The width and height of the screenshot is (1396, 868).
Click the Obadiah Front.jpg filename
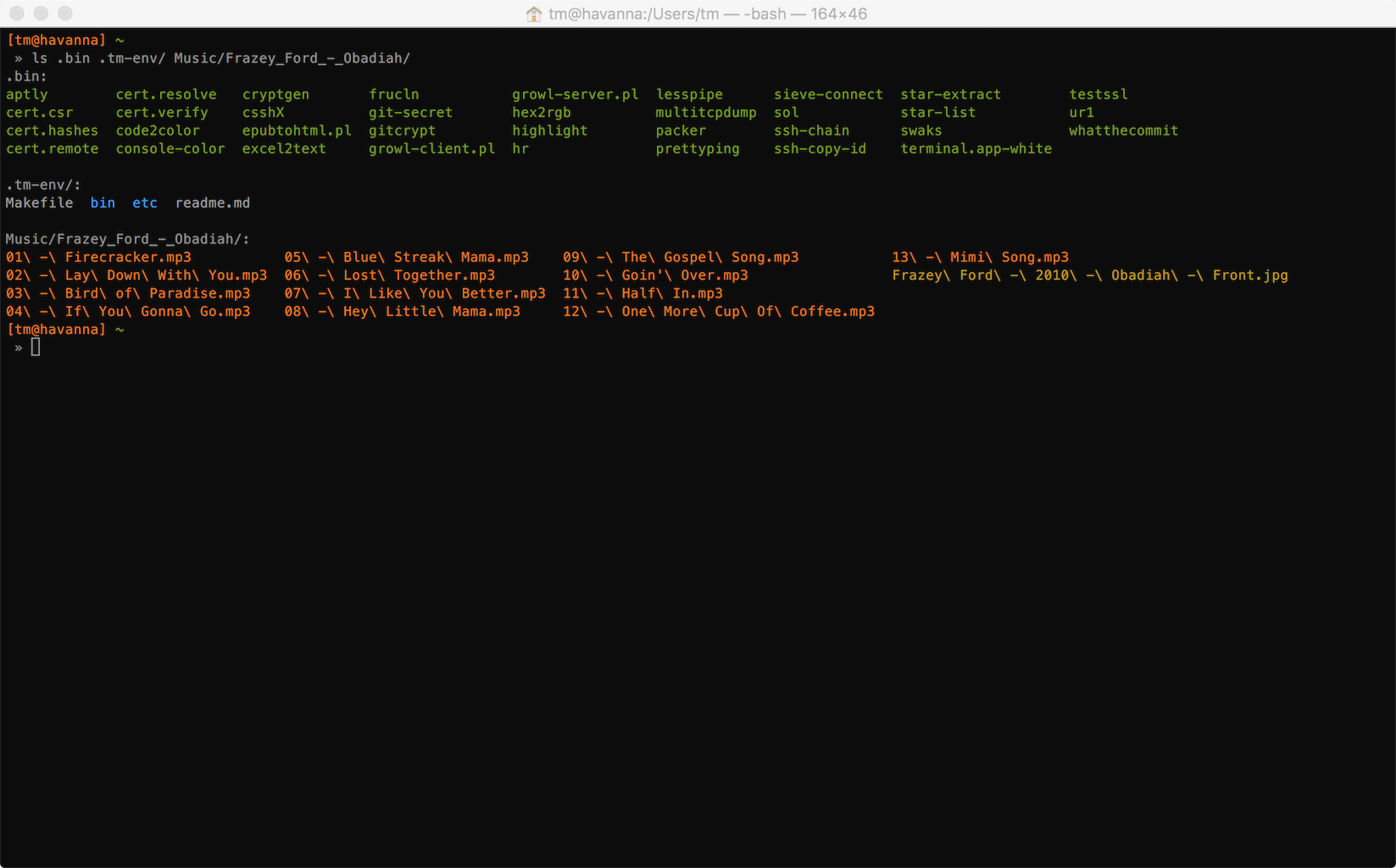(1089, 275)
